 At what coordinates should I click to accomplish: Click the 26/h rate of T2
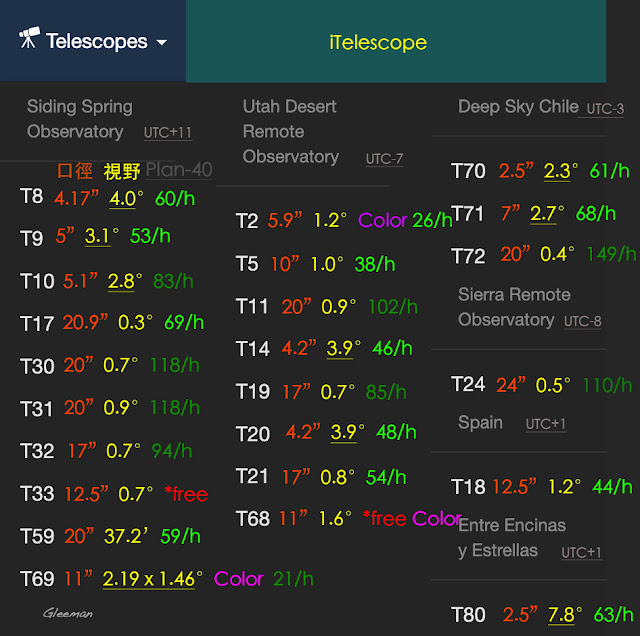click(432, 220)
